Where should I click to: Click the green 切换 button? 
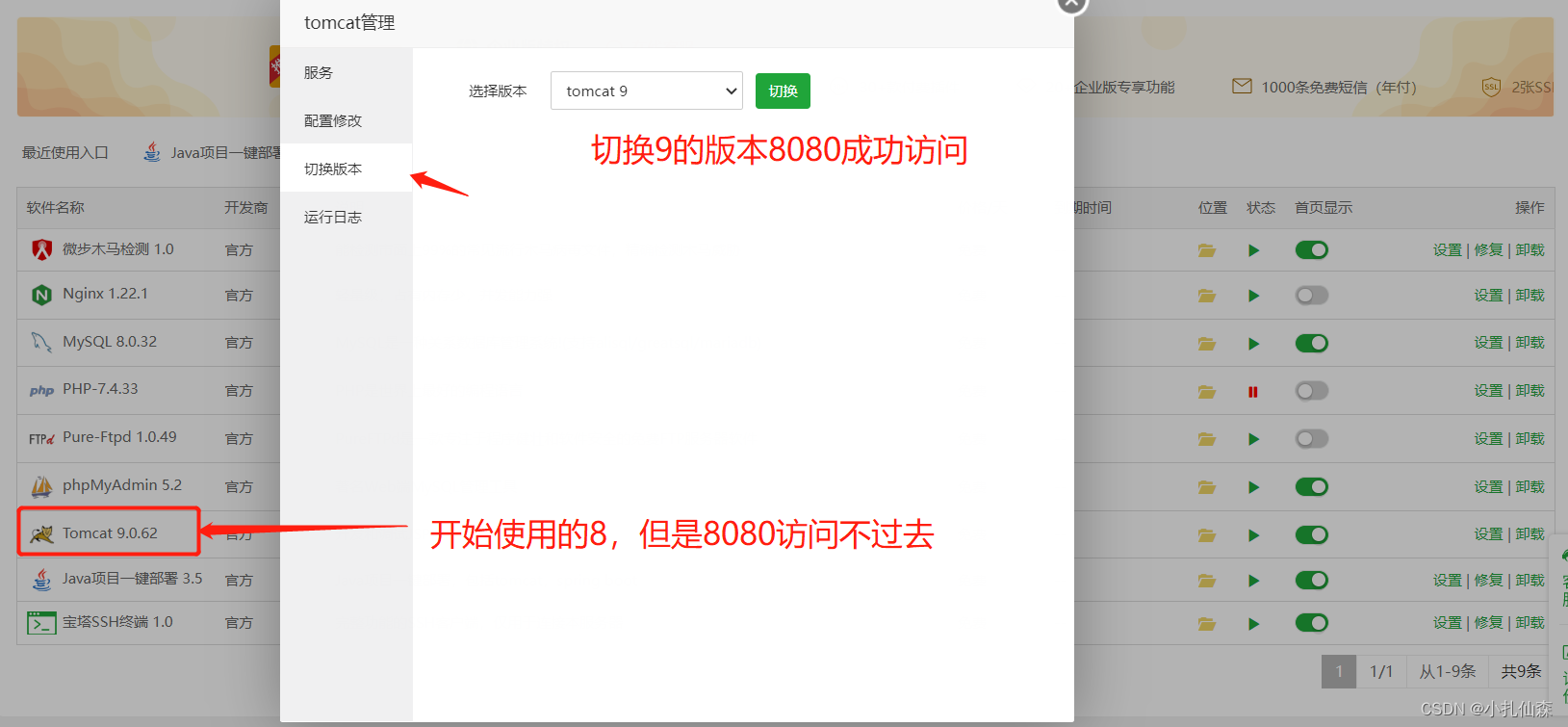point(783,91)
